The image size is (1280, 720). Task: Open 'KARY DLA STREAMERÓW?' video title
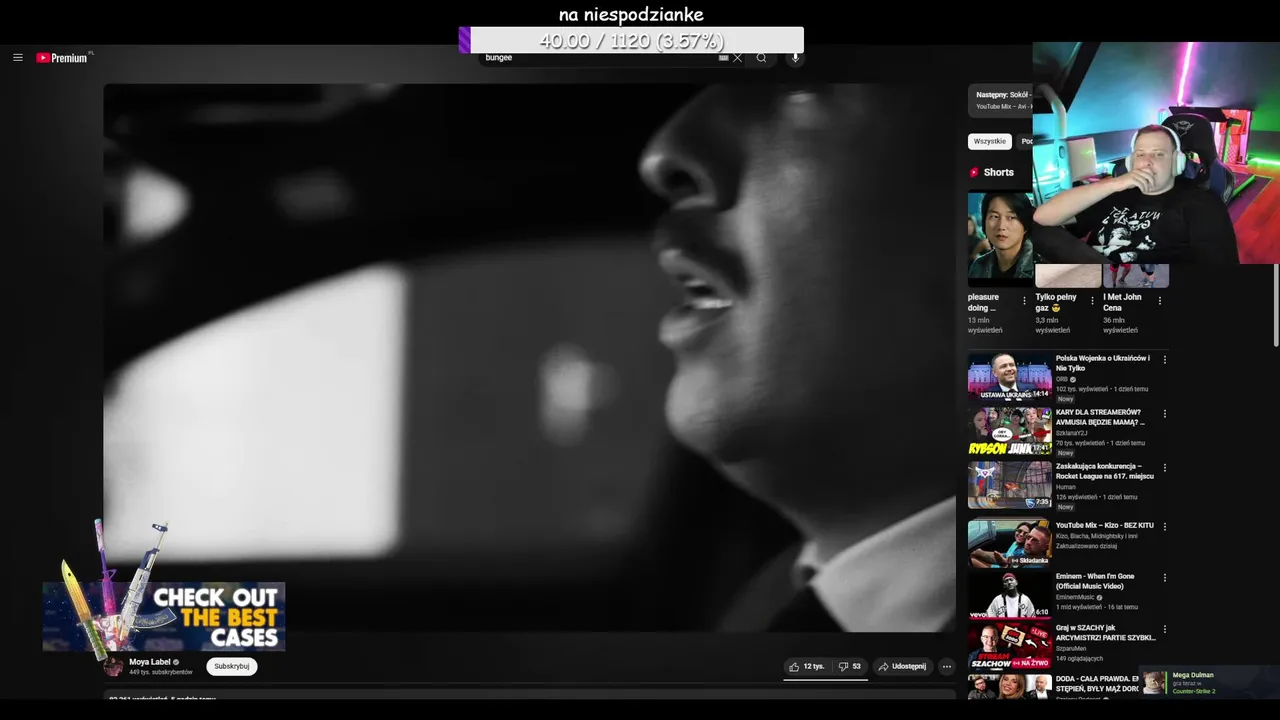(x=1100, y=417)
